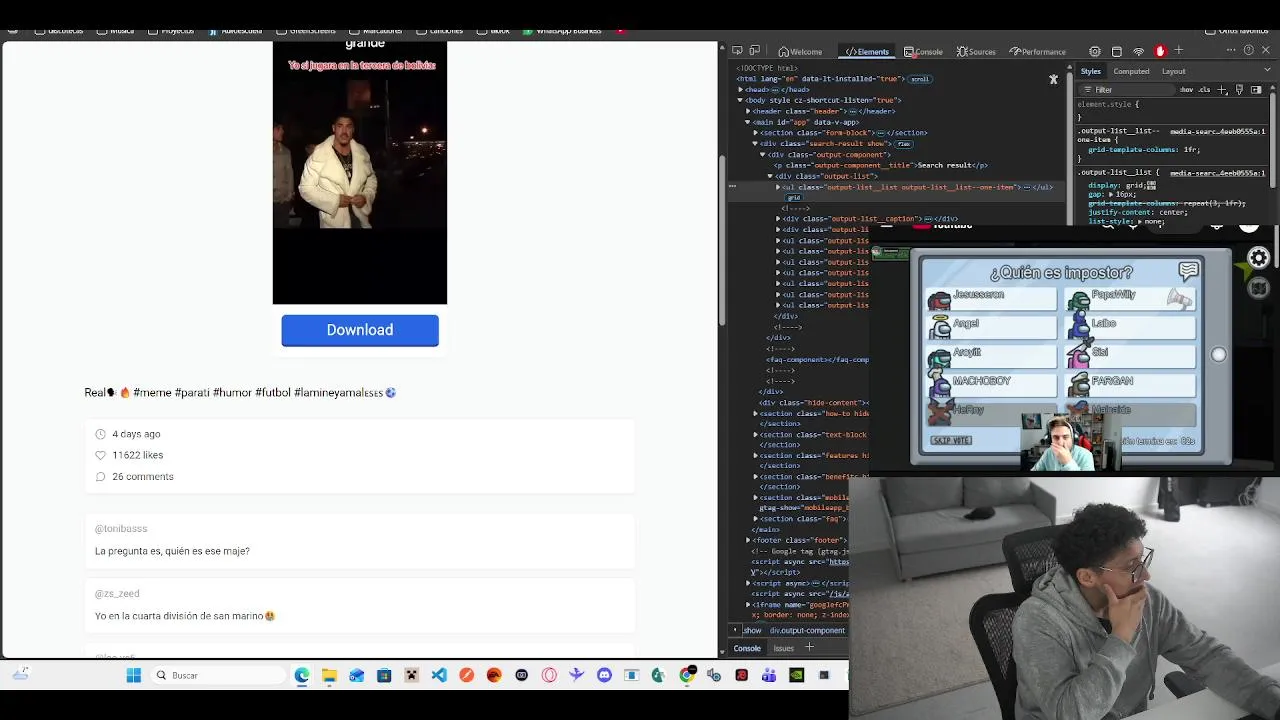Expand the header class="header" node
This screenshot has width=1280, height=720.
tap(747, 112)
